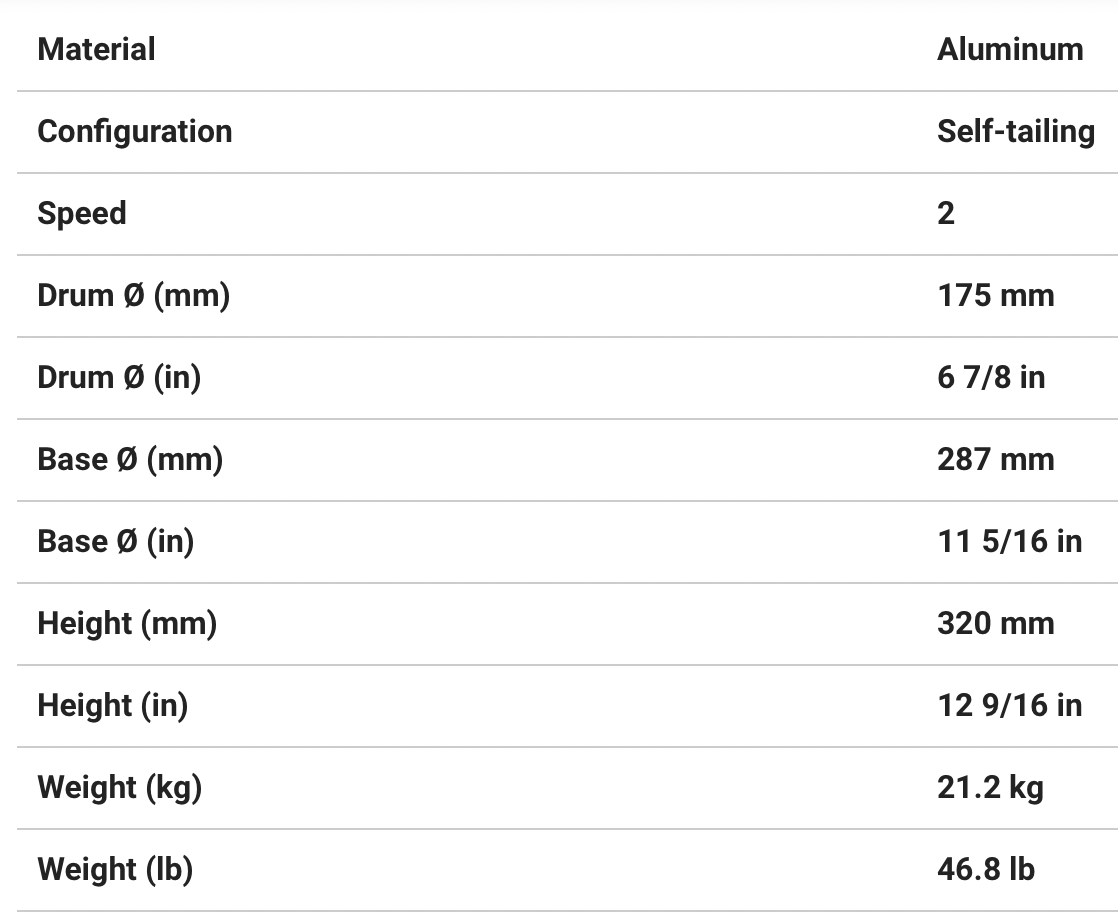Screen dimensions: 1118x920
Task: Click the Speed row label
Action: click(82, 213)
